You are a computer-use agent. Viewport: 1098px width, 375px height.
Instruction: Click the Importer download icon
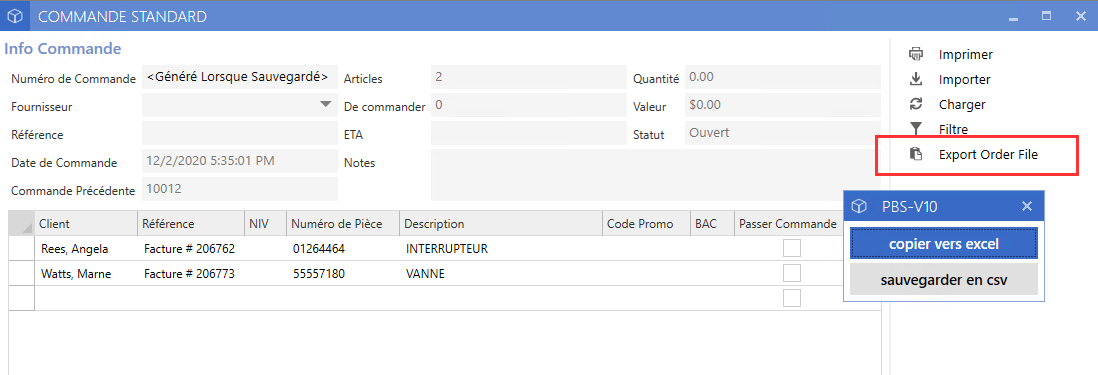click(x=916, y=79)
